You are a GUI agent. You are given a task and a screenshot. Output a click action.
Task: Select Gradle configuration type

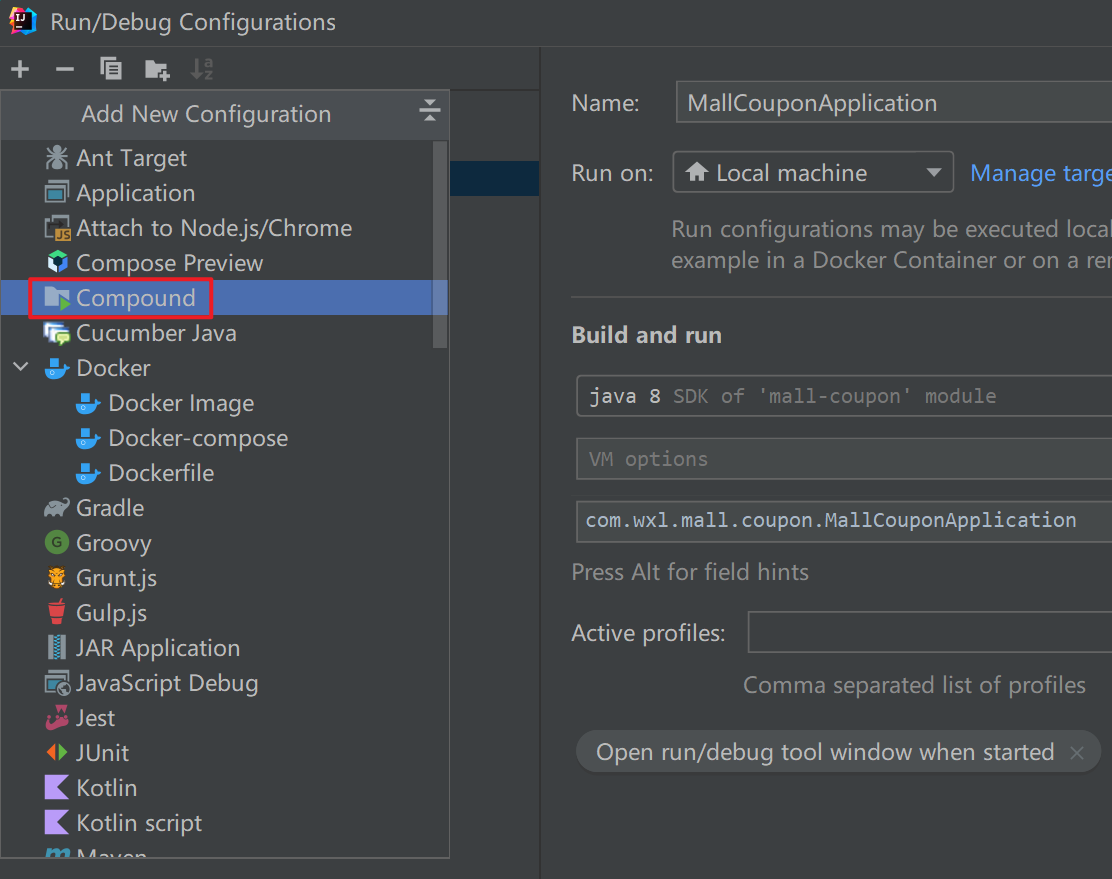pos(110,508)
